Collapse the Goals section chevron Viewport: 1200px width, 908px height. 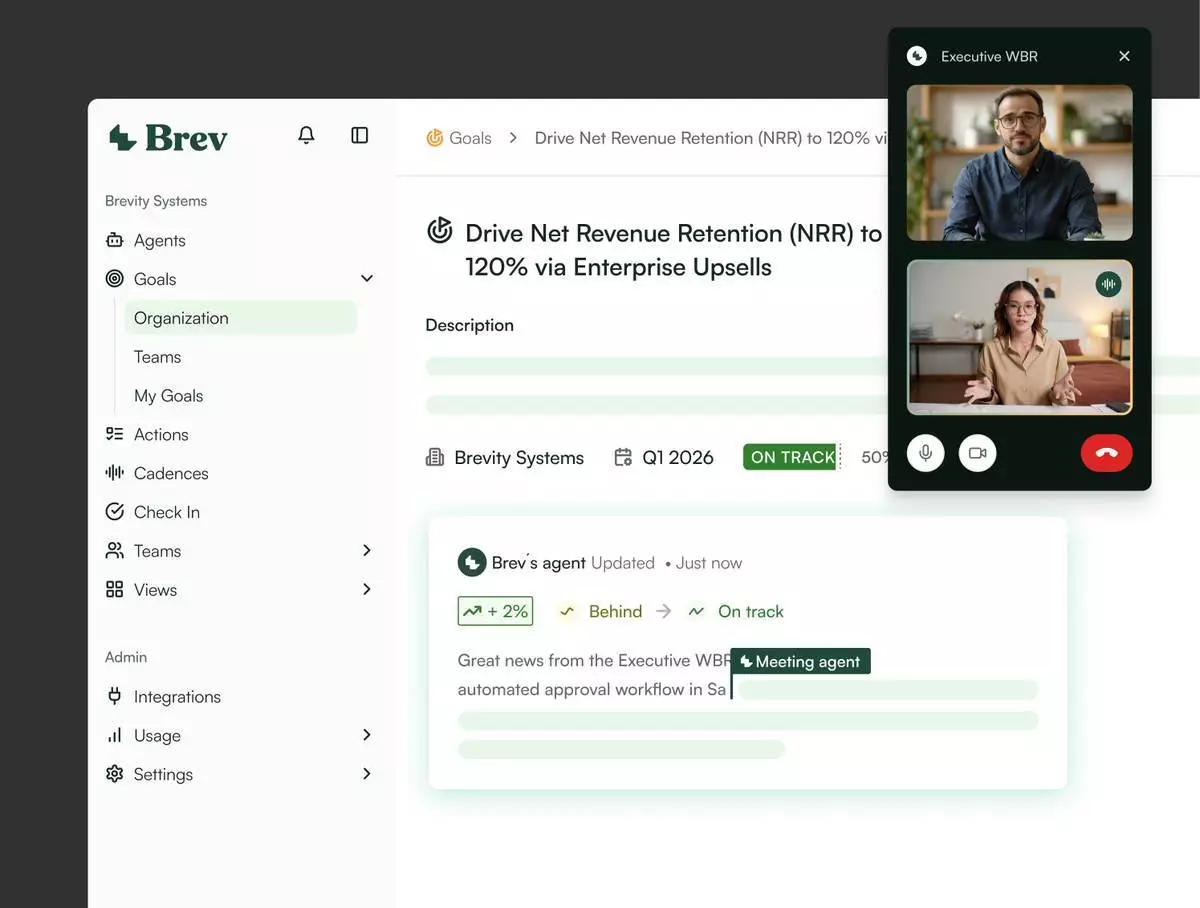point(367,279)
